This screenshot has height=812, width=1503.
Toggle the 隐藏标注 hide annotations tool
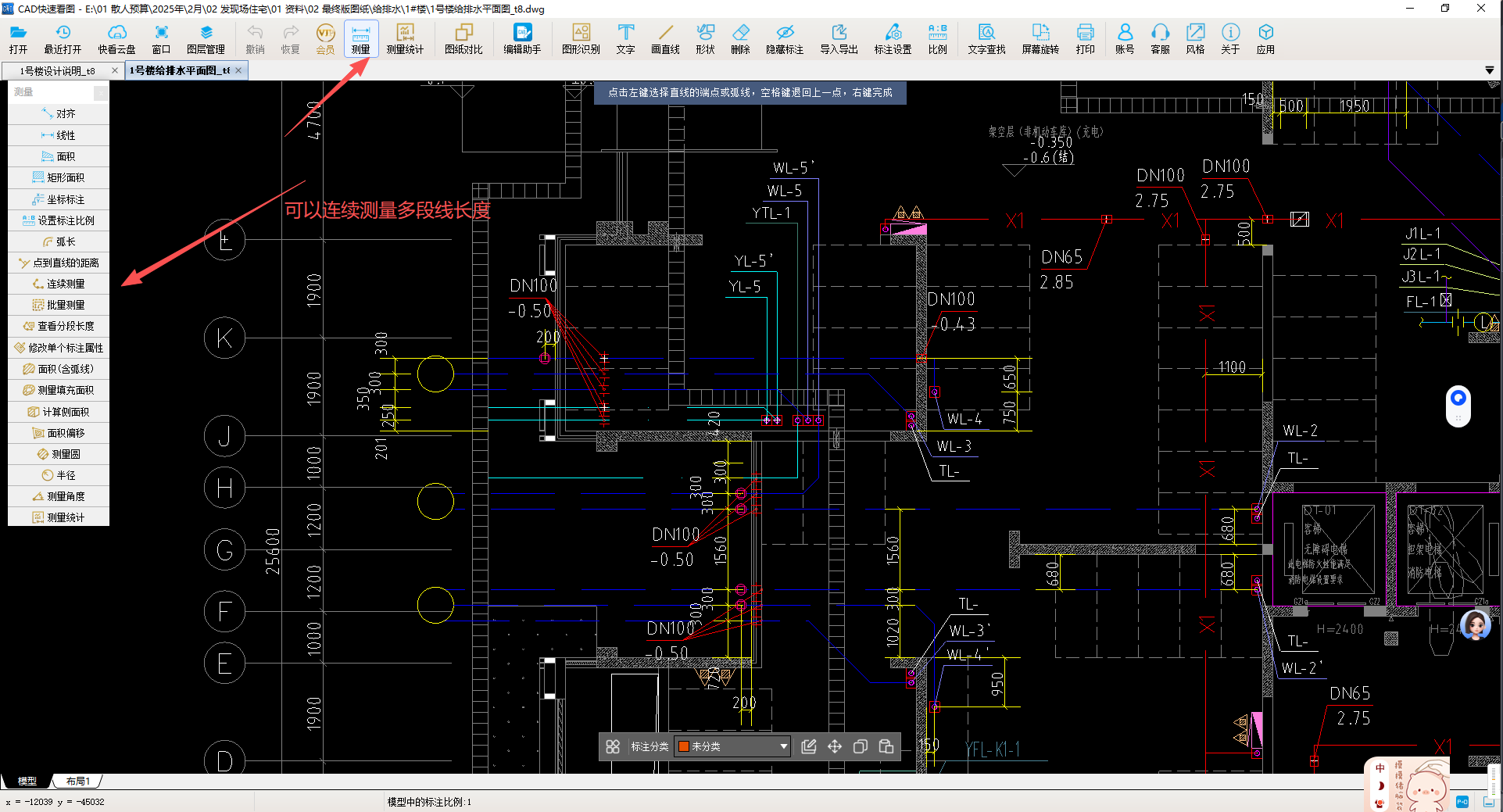784,38
